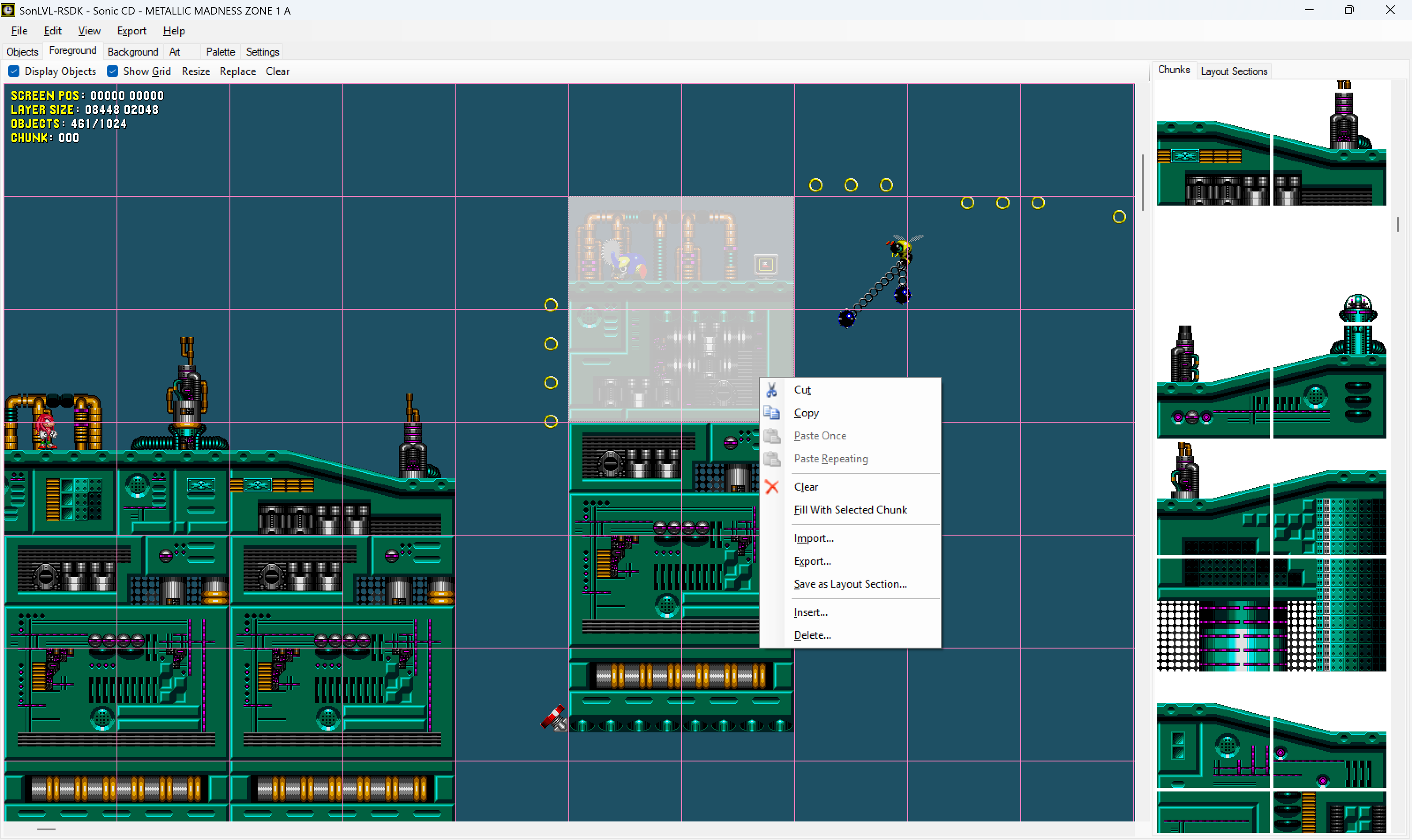This screenshot has width=1412, height=840.
Task: Click the Replace button
Action: click(x=237, y=71)
